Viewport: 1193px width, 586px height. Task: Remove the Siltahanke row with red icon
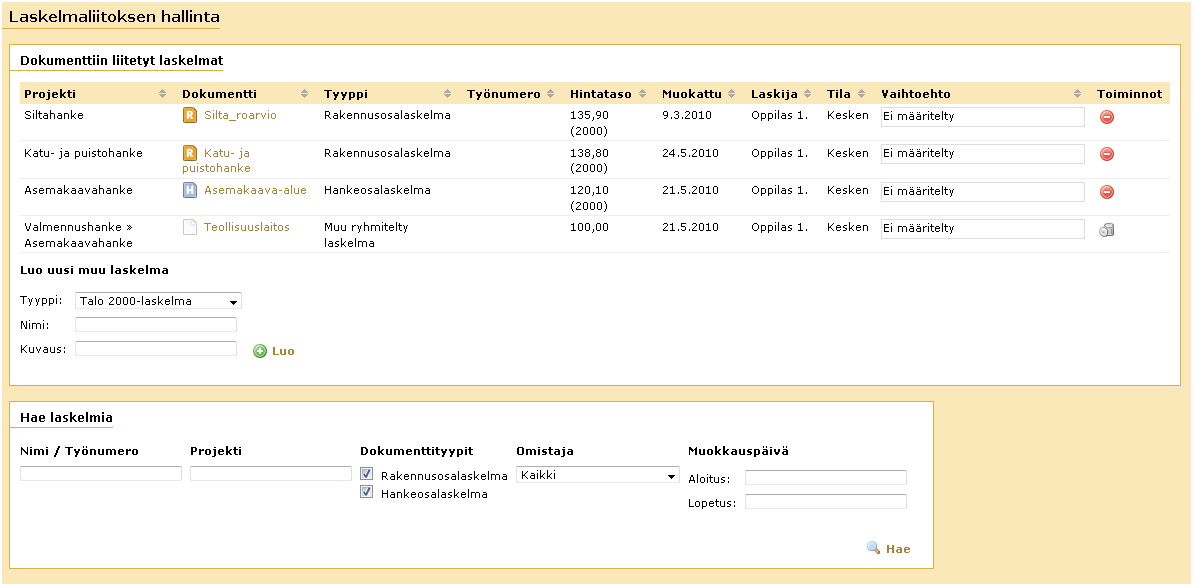pyautogui.click(x=1107, y=117)
